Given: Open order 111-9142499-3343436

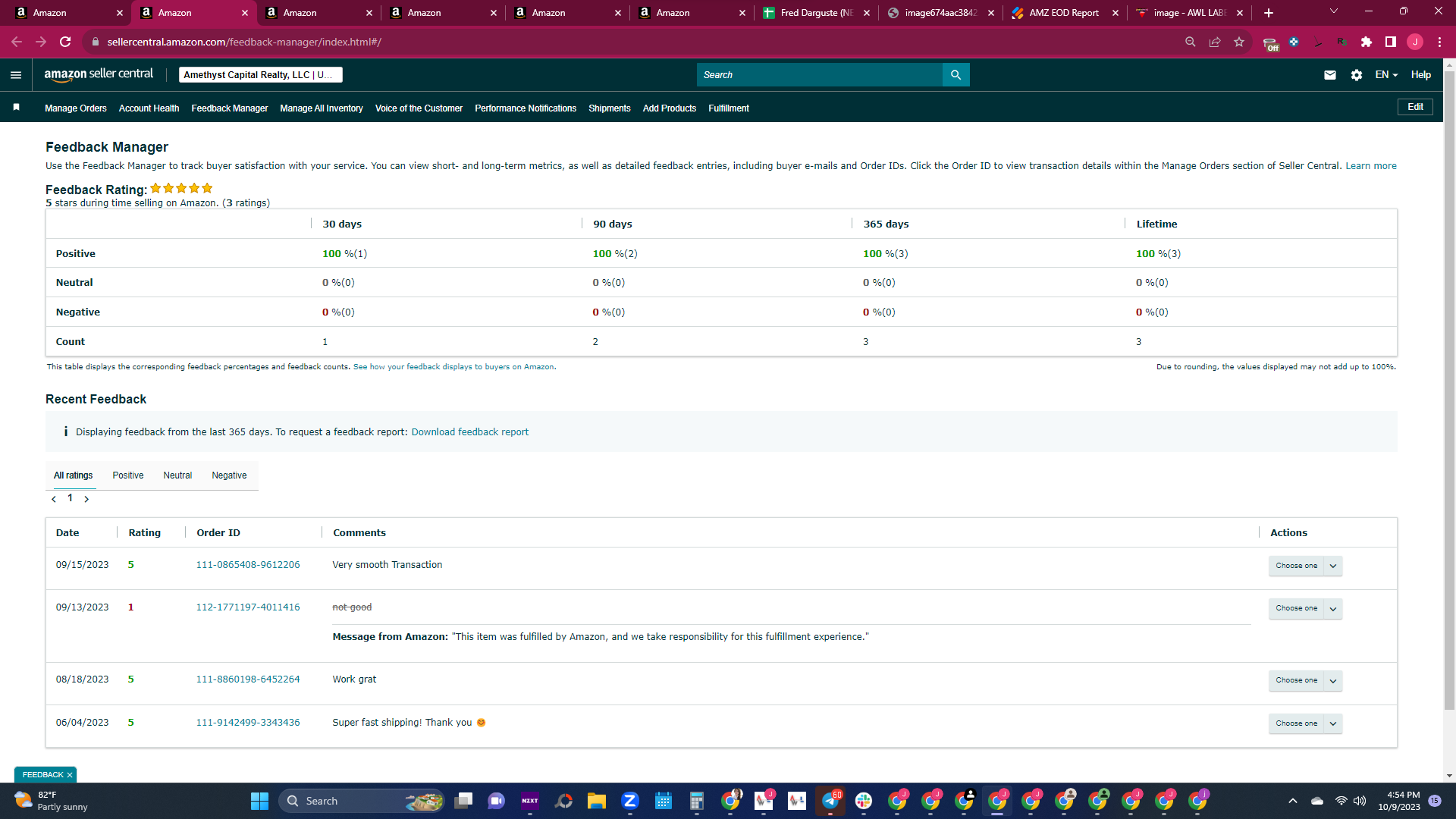Looking at the screenshot, I should (x=248, y=723).
